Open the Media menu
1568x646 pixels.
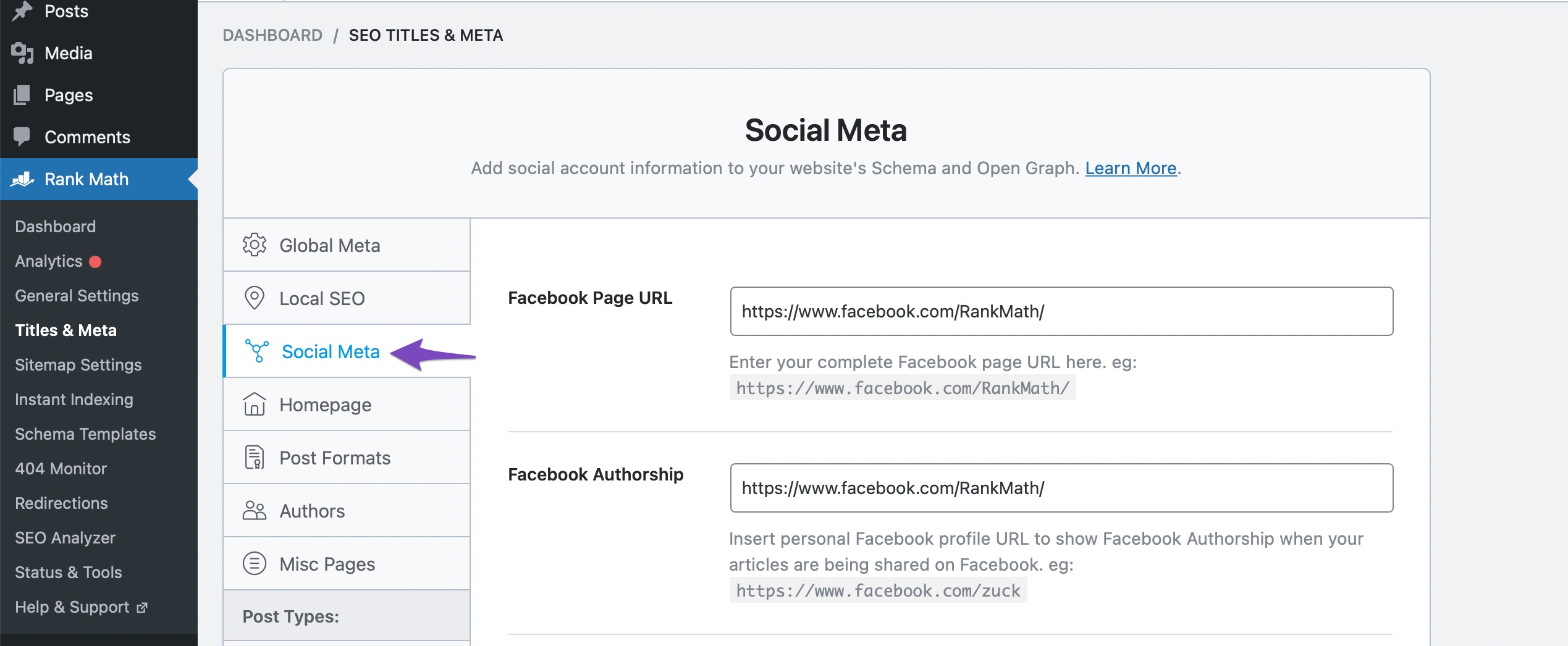point(99,53)
